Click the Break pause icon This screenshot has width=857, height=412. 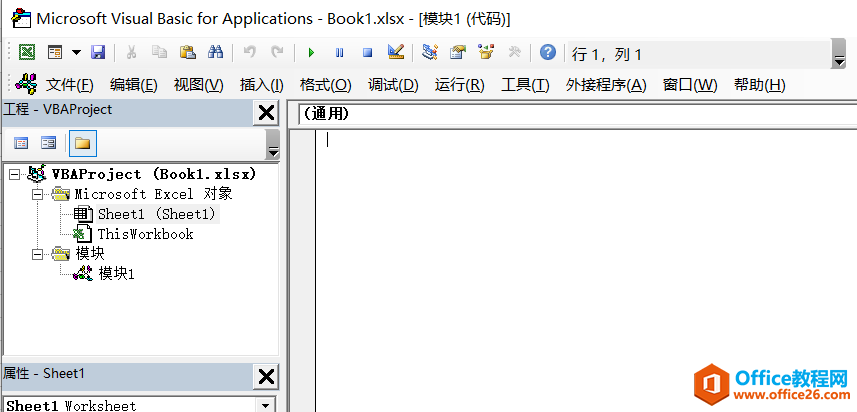click(339, 53)
